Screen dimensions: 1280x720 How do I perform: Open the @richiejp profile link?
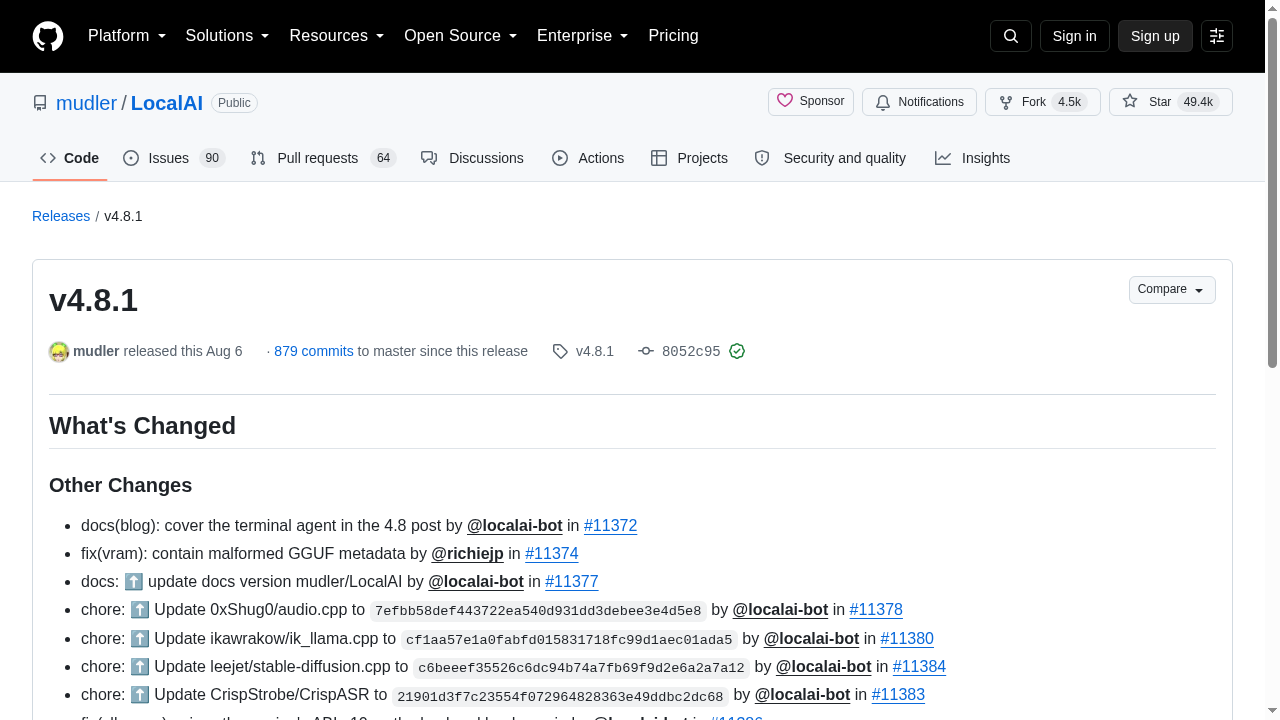[x=468, y=554]
